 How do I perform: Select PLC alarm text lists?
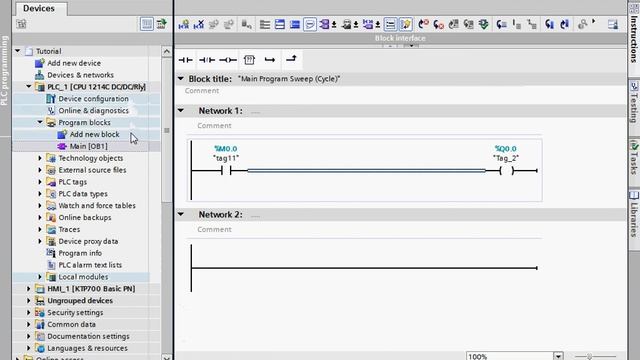point(90,265)
